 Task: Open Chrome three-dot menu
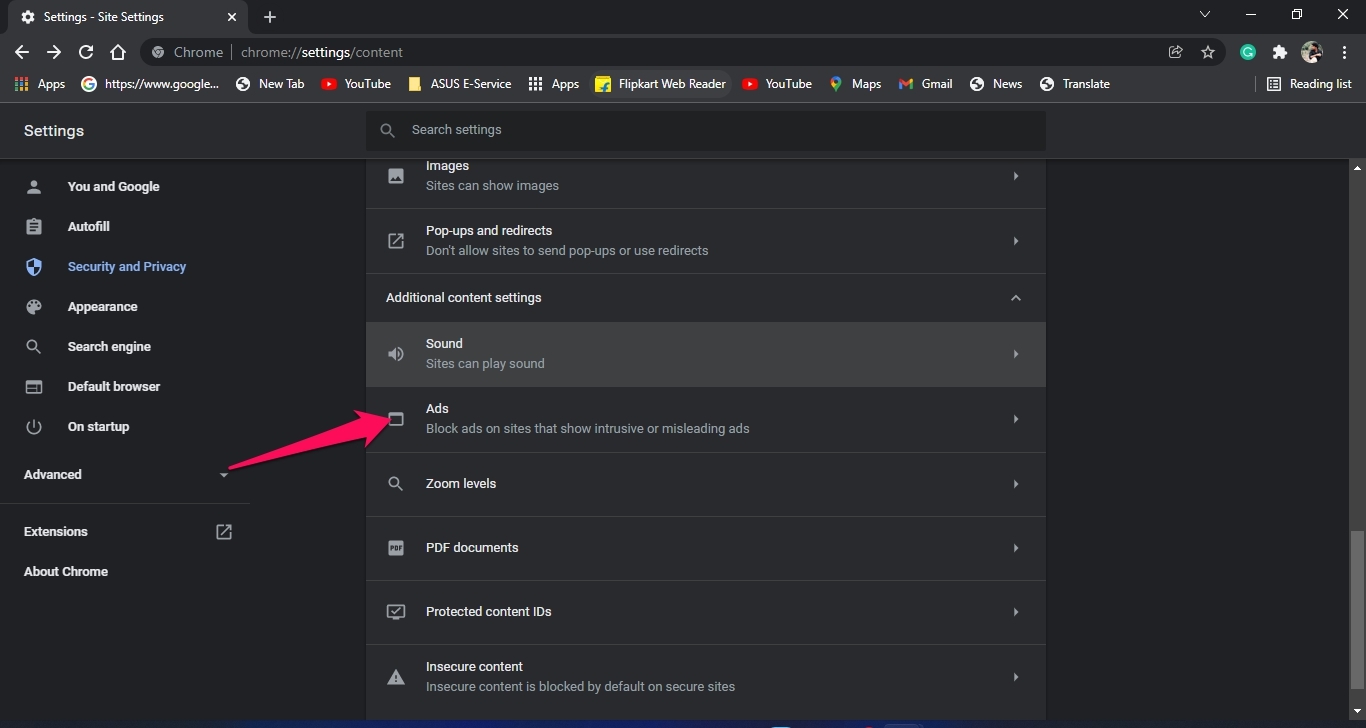click(x=1344, y=52)
